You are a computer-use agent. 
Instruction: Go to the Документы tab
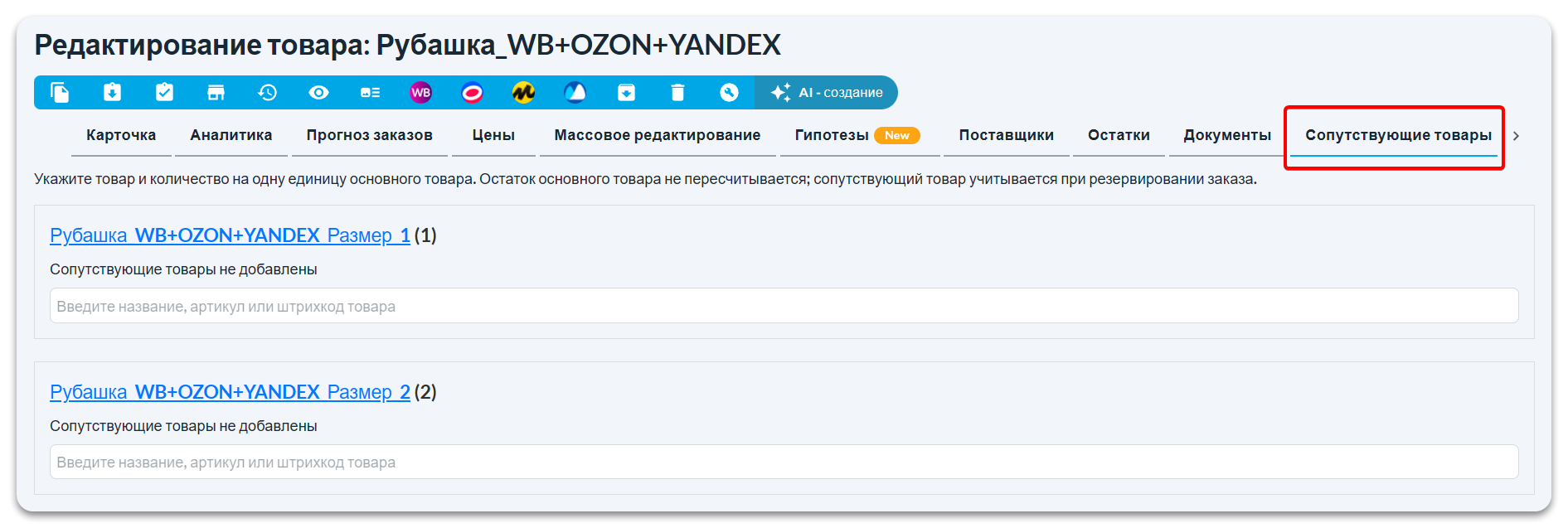(x=1227, y=135)
